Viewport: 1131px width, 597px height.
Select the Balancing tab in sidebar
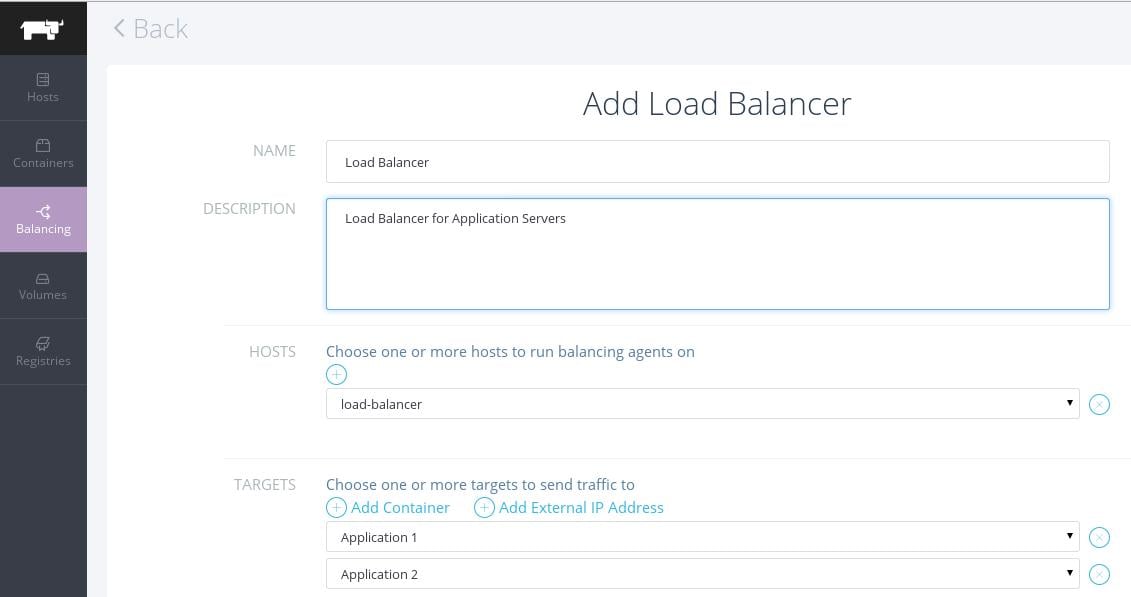coord(43,219)
